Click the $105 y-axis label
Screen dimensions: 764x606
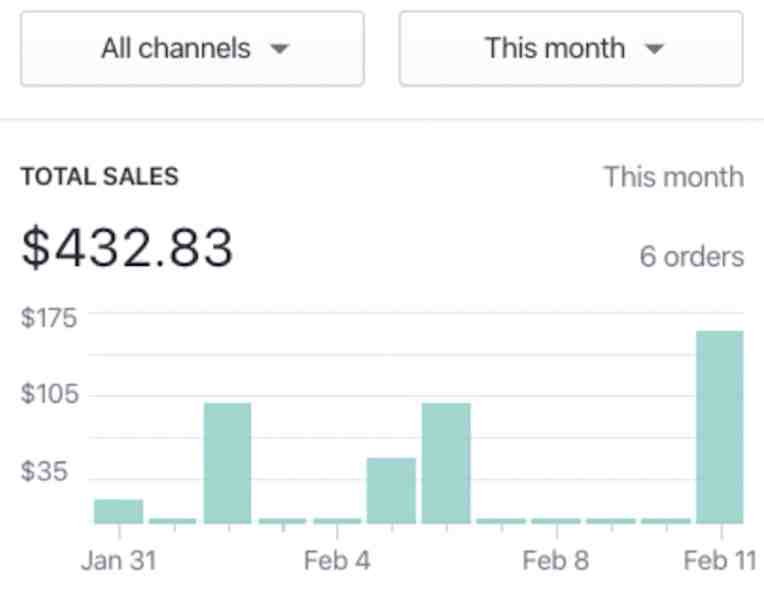coord(49,394)
